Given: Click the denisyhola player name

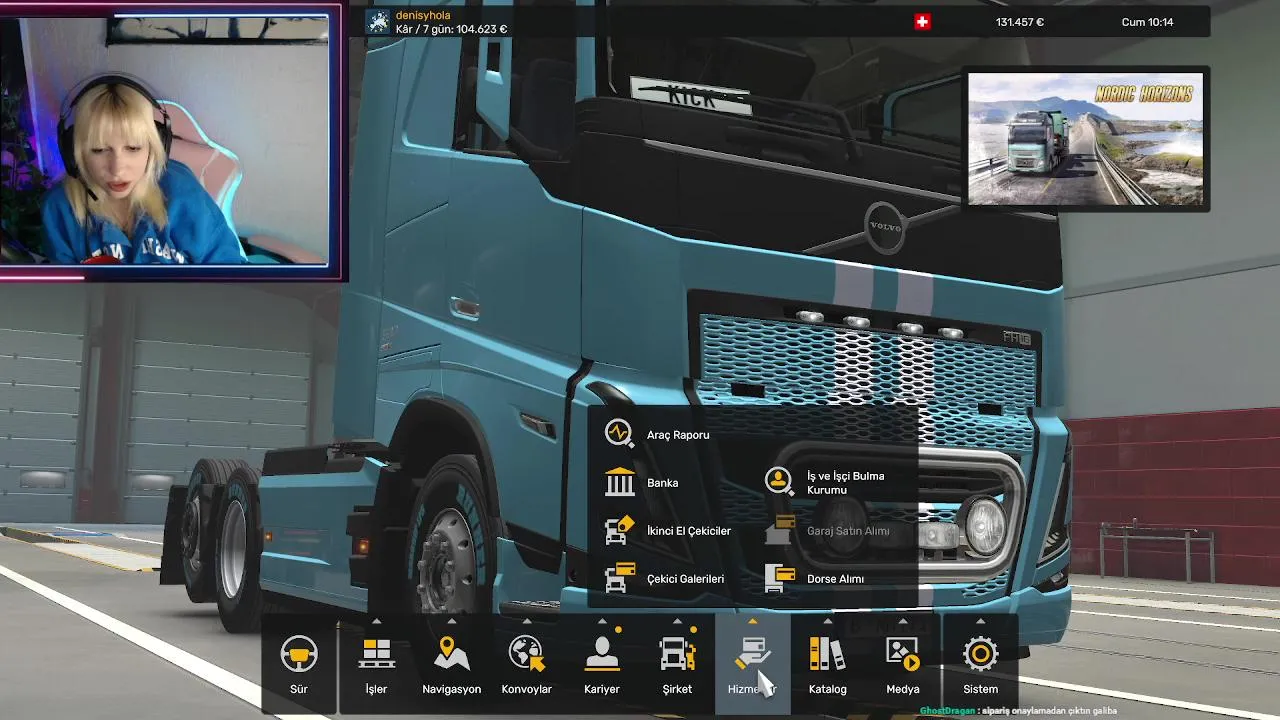Looking at the screenshot, I should point(423,15).
